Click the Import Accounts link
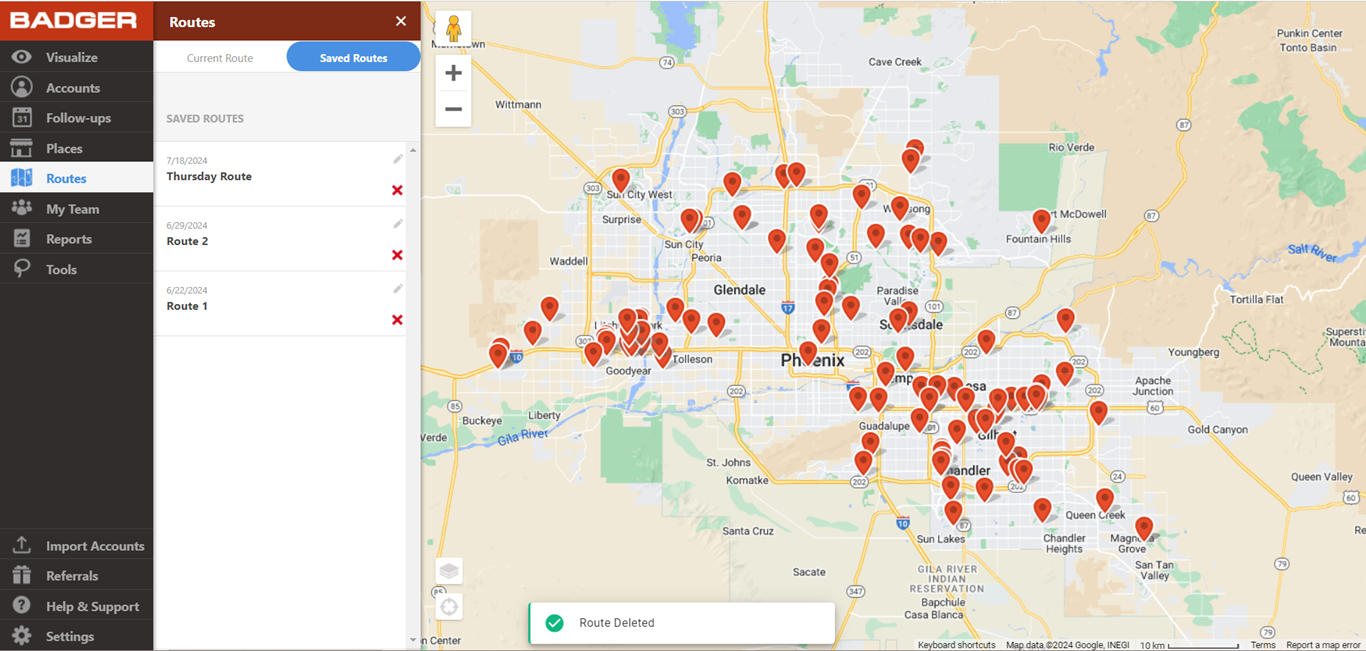This screenshot has width=1366, height=651. [x=76, y=546]
